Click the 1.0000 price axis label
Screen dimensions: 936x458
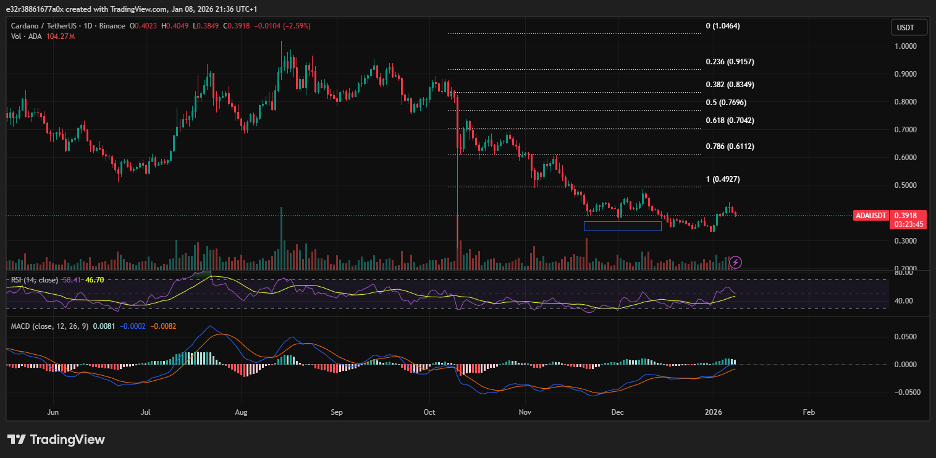[906, 46]
